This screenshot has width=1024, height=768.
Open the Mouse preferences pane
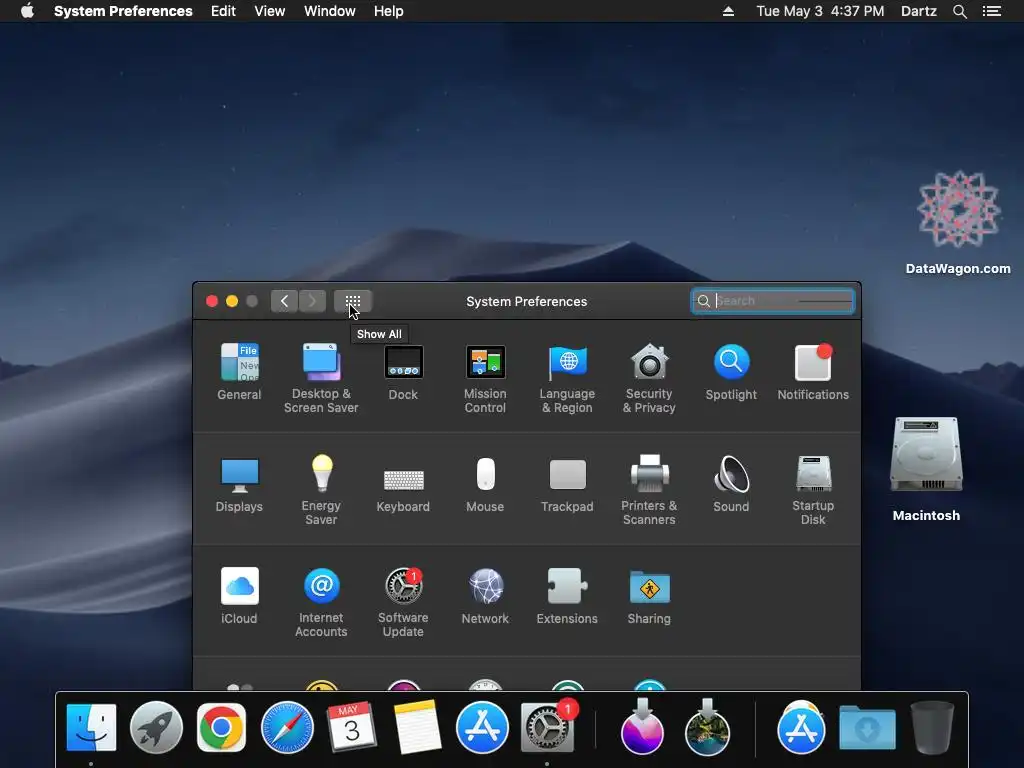[x=485, y=483]
